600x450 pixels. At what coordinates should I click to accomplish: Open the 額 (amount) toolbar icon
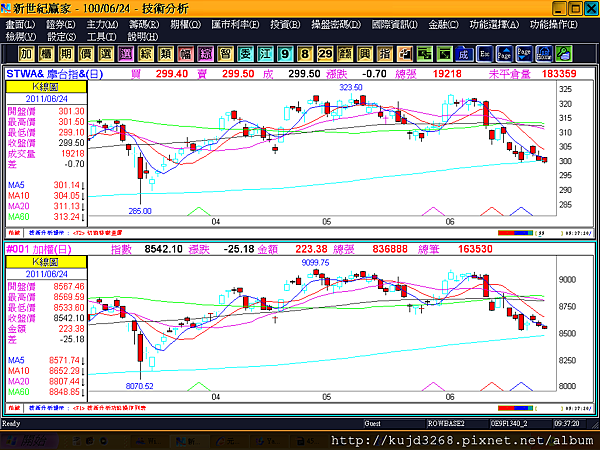(345, 54)
